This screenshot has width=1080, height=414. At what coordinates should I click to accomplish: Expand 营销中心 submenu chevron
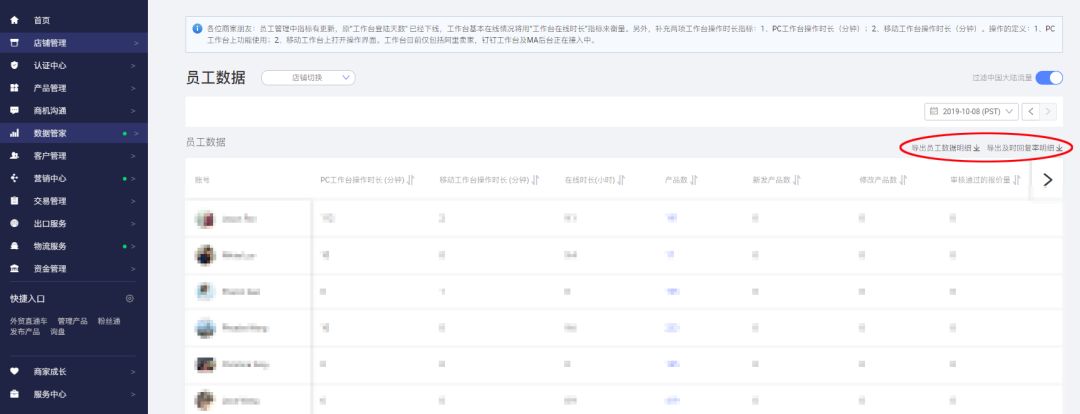[134, 178]
